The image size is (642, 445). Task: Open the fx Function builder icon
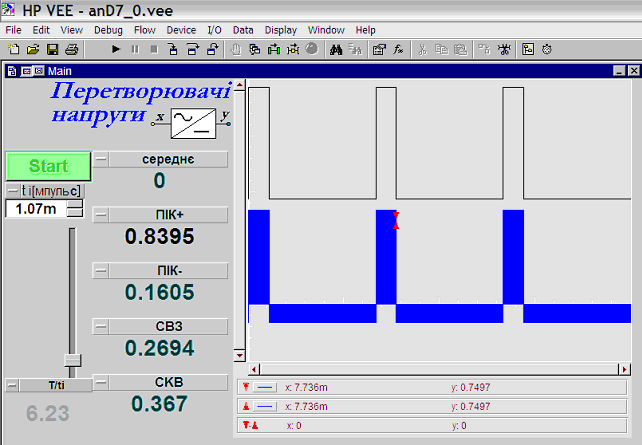pyautogui.click(x=398, y=50)
